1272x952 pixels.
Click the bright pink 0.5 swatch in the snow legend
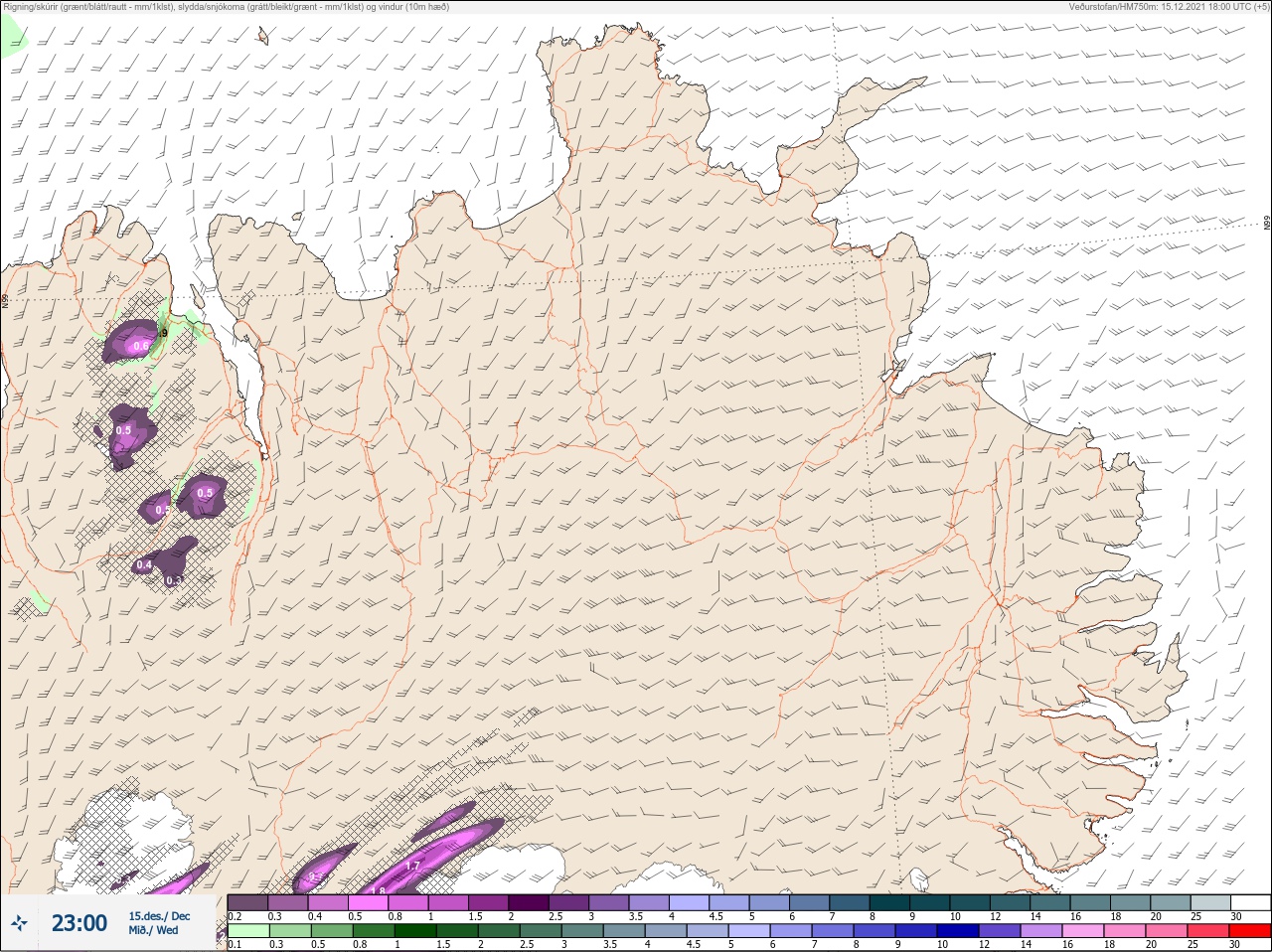[369, 902]
